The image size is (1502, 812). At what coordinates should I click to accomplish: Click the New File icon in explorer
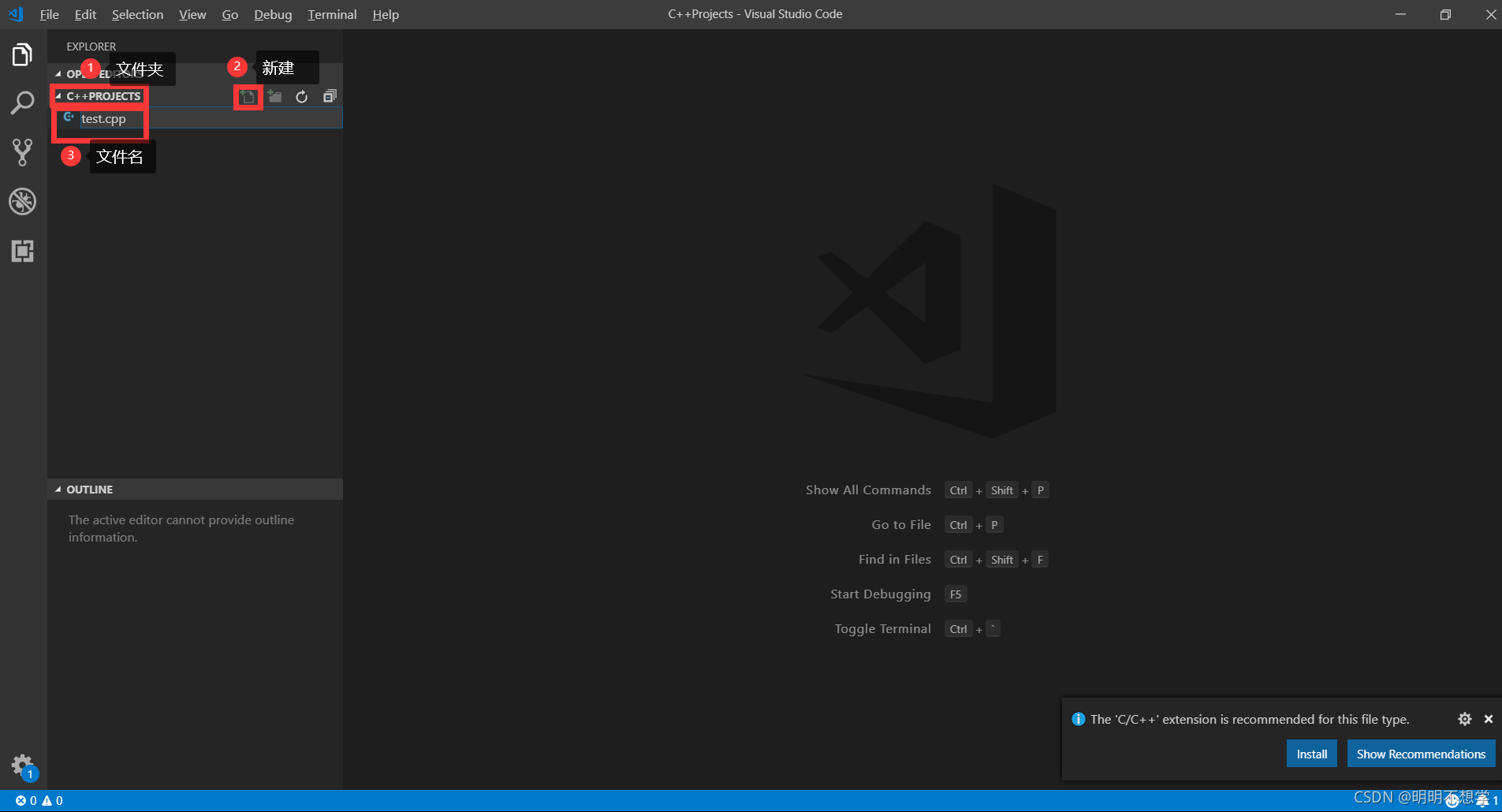point(248,97)
